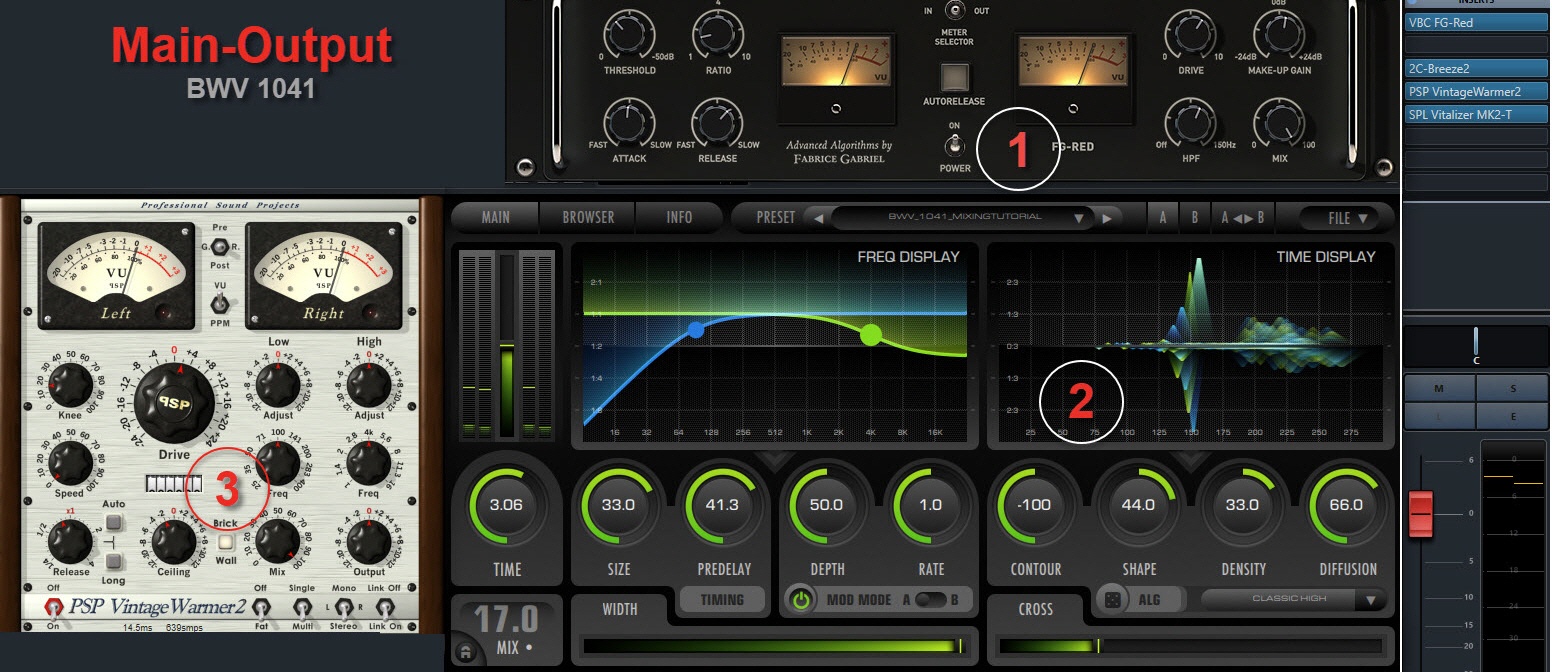Expand the time display panel chevron
1552x672 pixels.
point(1191,459)
